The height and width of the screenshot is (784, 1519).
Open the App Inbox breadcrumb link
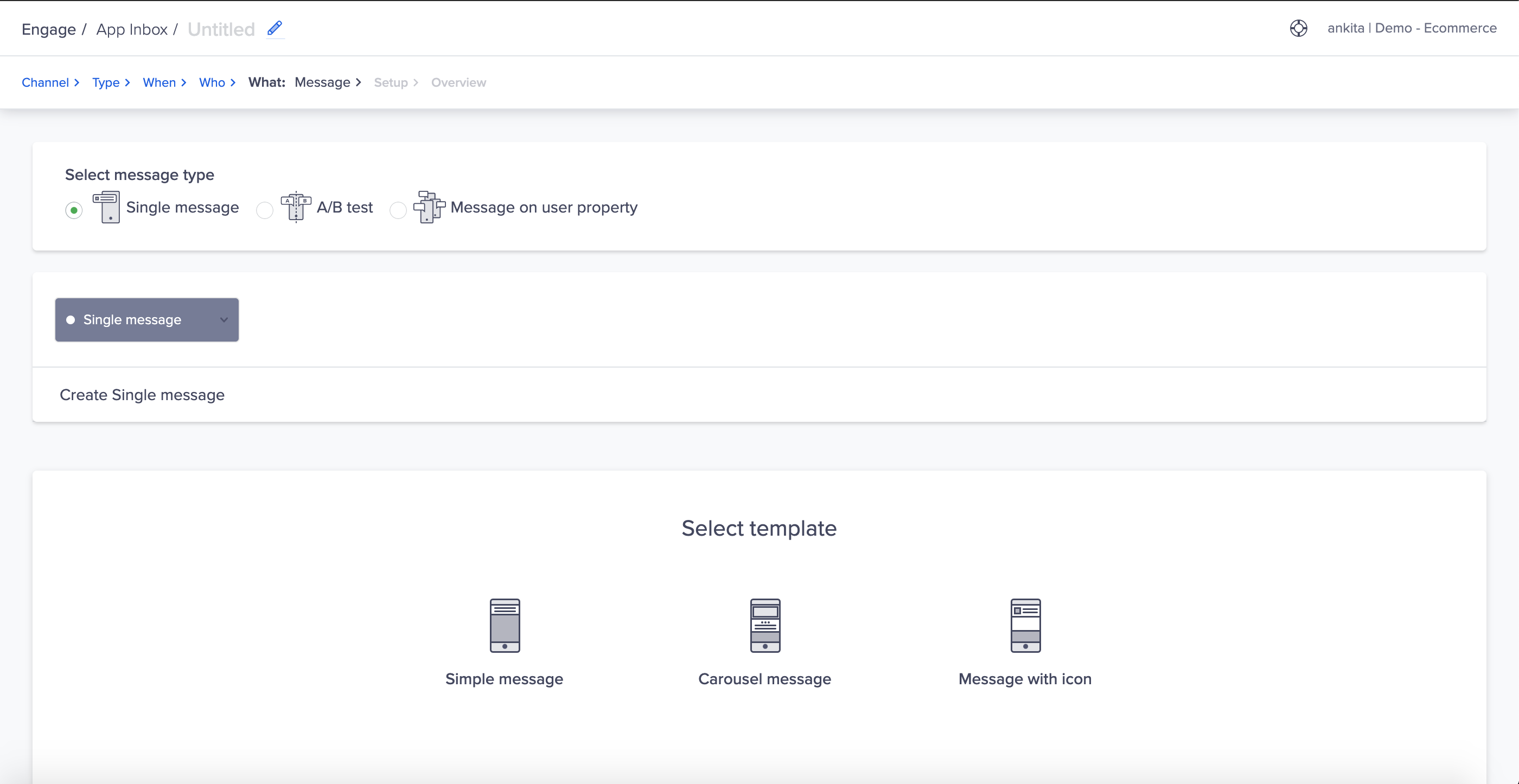tap(132, 29)
